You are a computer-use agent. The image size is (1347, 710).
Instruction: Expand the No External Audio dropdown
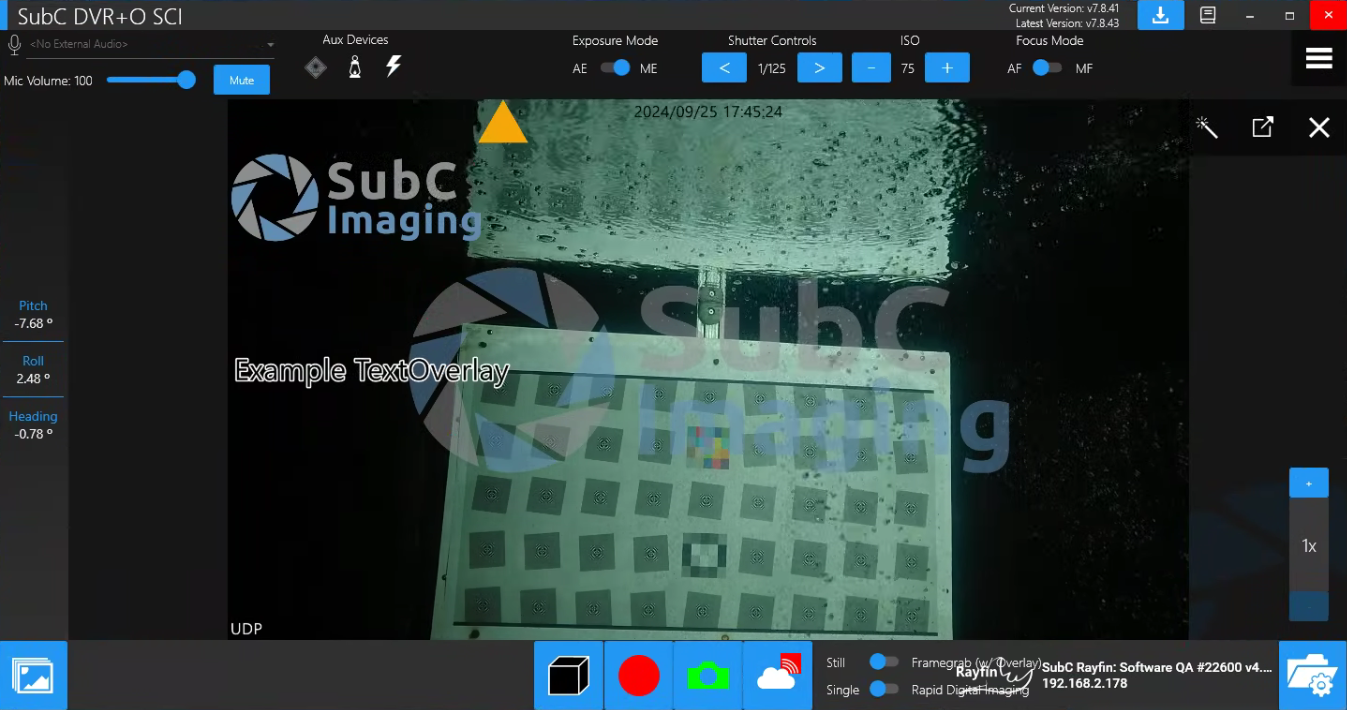tap(270, 45)
